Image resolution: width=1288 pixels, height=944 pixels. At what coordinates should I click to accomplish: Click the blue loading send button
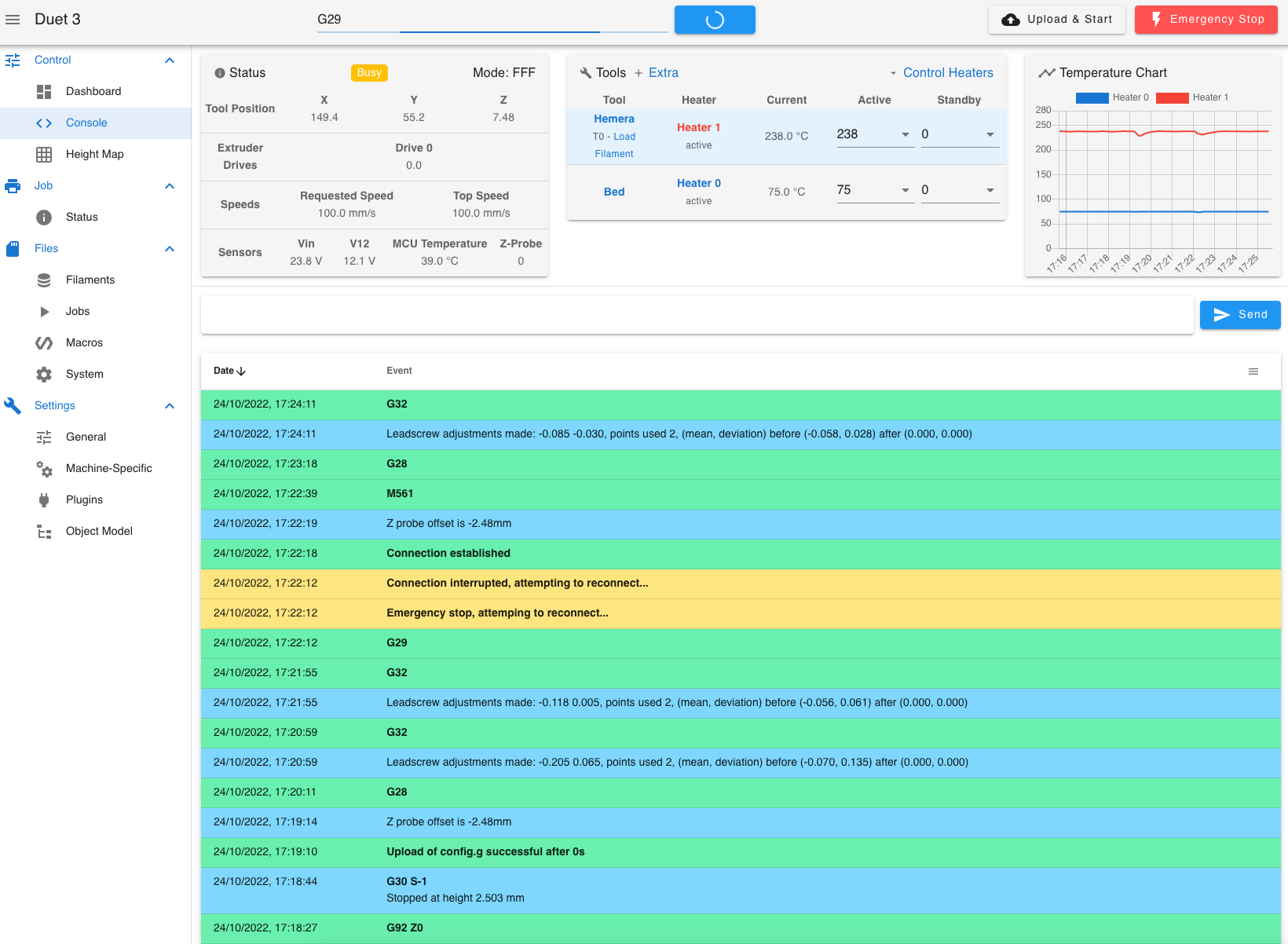point(715,20)
